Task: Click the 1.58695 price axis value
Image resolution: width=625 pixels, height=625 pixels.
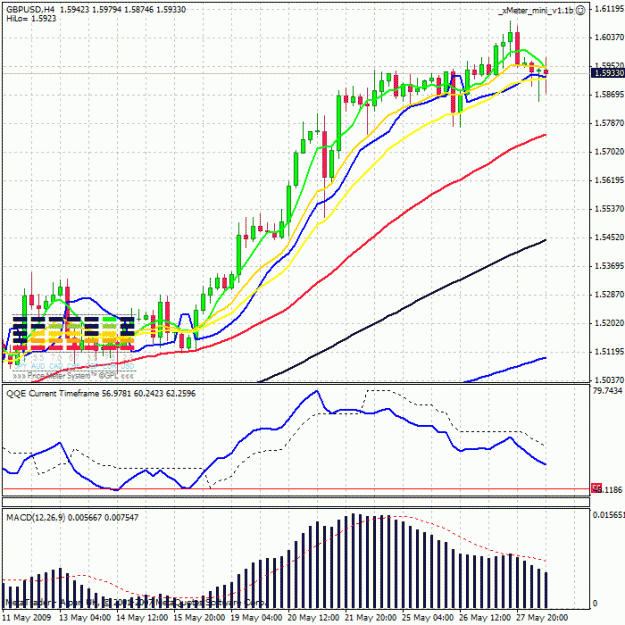Action: tap(609, 94)
